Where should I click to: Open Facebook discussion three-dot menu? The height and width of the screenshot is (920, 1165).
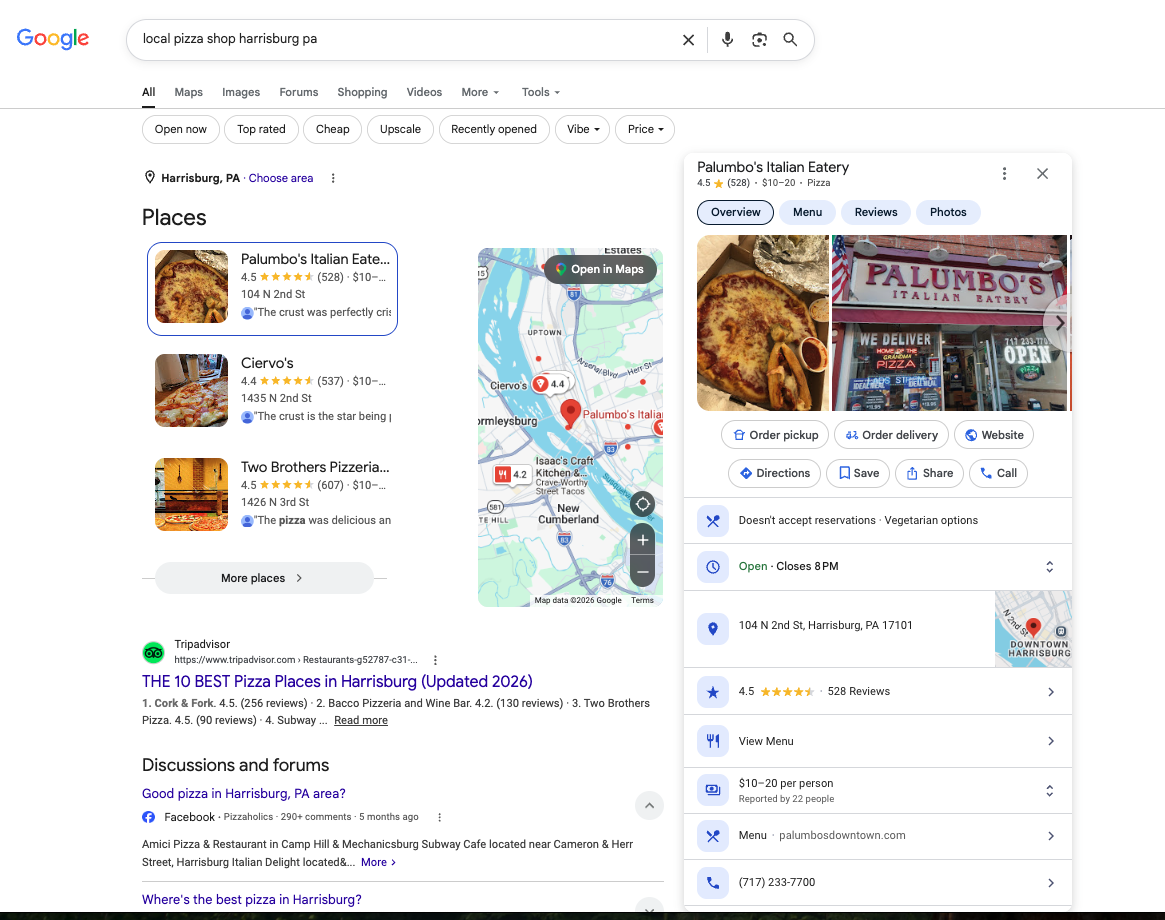coord(440,817)
